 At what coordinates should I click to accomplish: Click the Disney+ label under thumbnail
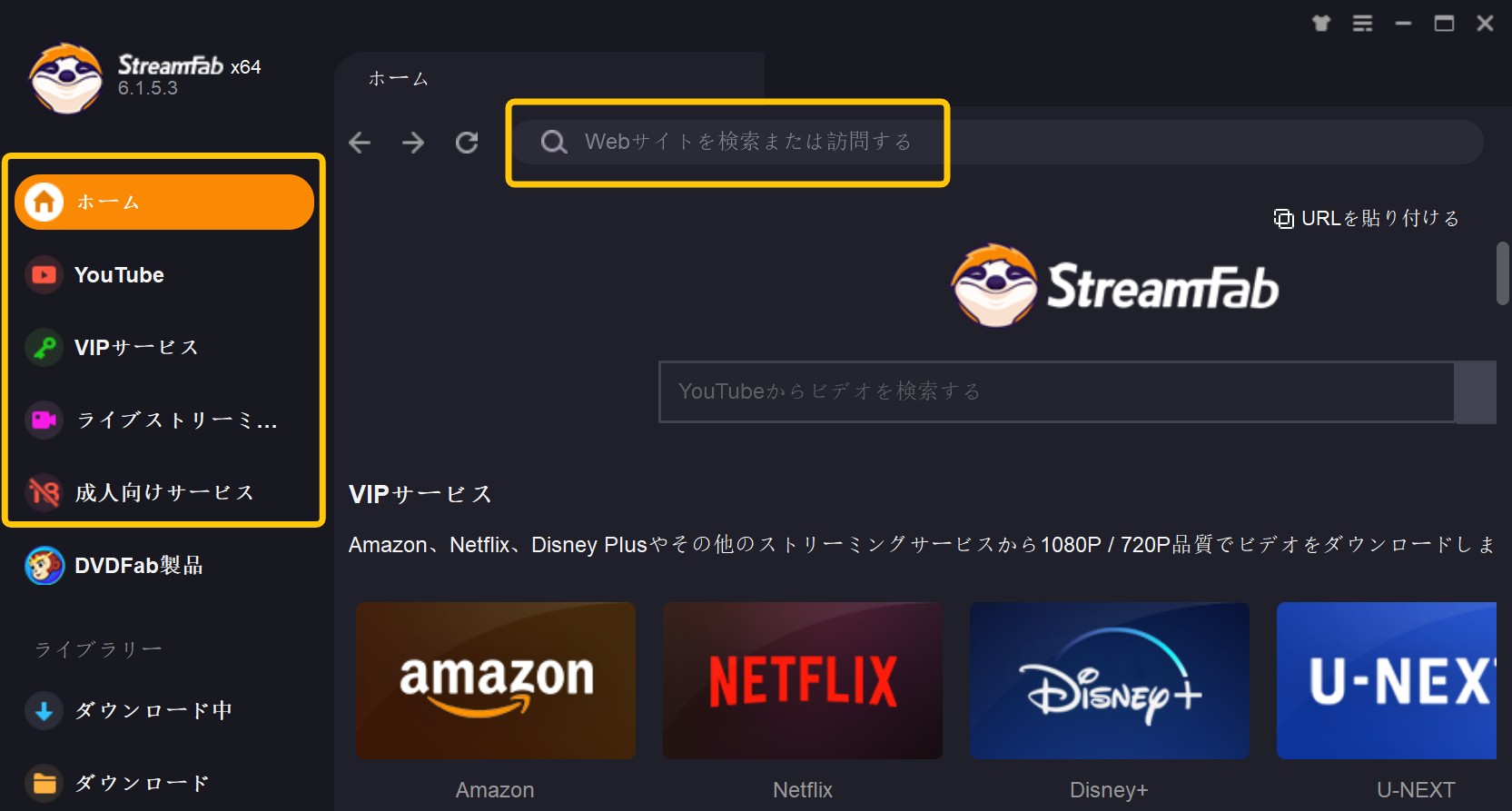click(x=1109, y=790)
